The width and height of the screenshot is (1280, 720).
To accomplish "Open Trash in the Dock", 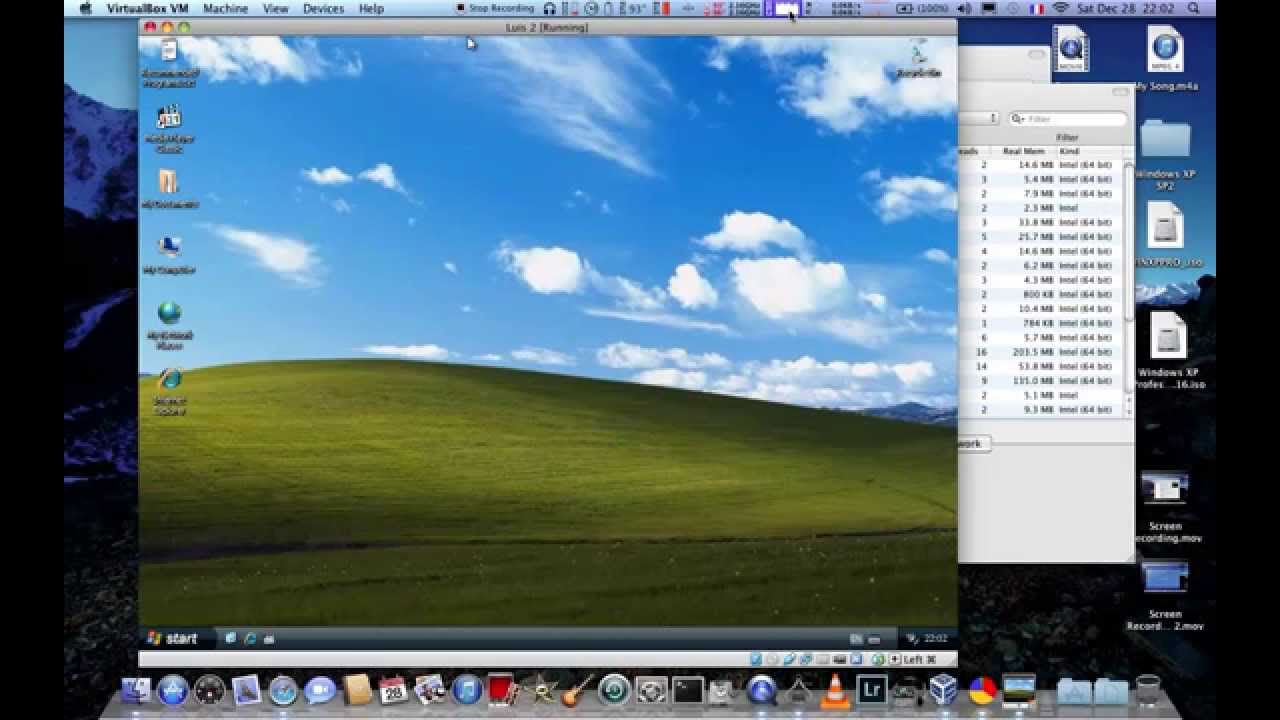I will click(1148, 690).
